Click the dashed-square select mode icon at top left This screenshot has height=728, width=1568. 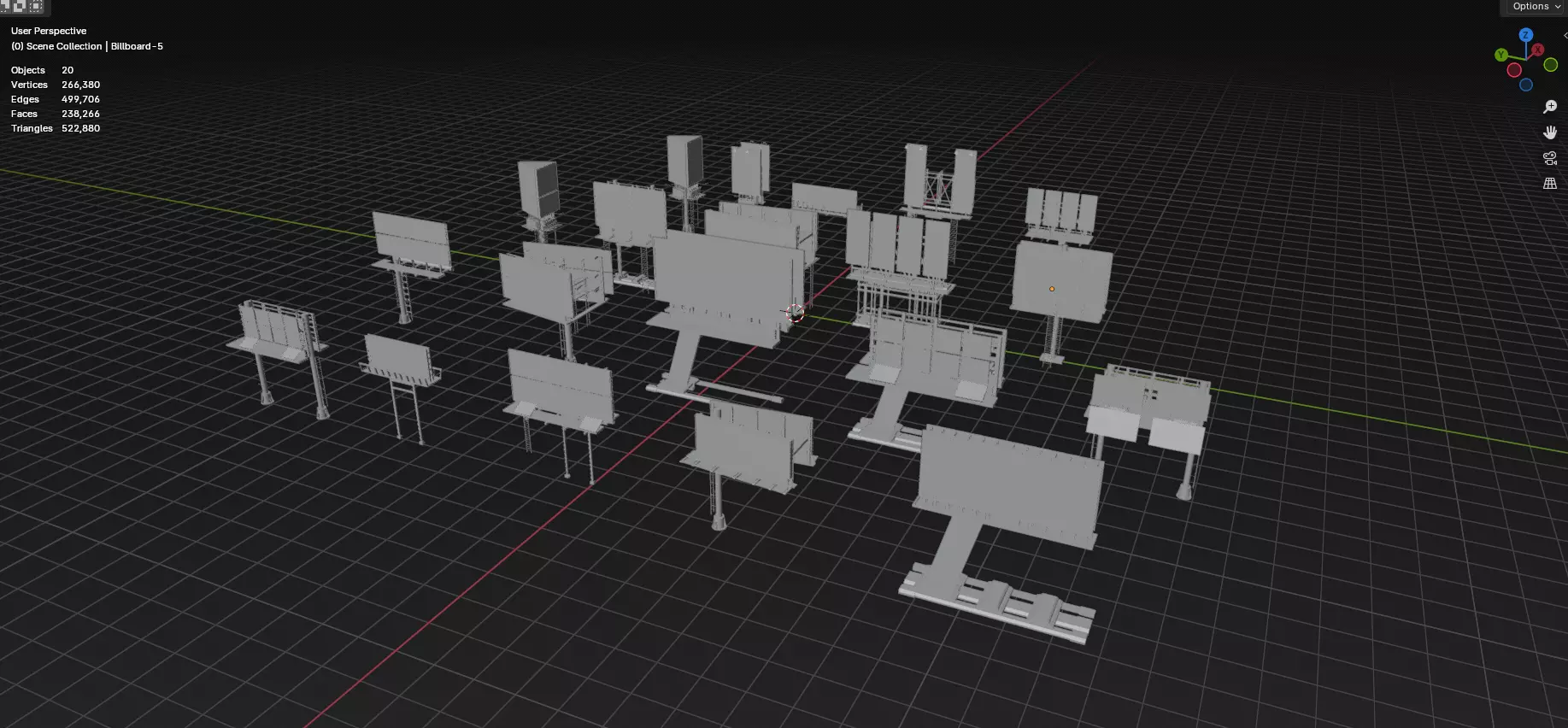pyautogui.click(x=36, y=7)
